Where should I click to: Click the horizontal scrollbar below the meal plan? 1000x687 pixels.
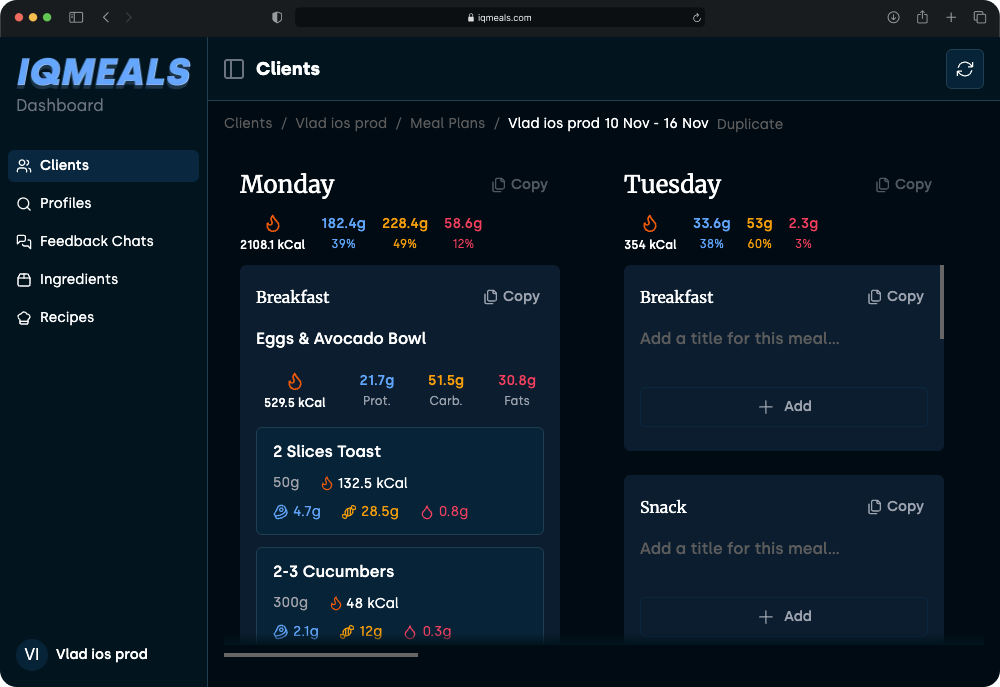320,655
